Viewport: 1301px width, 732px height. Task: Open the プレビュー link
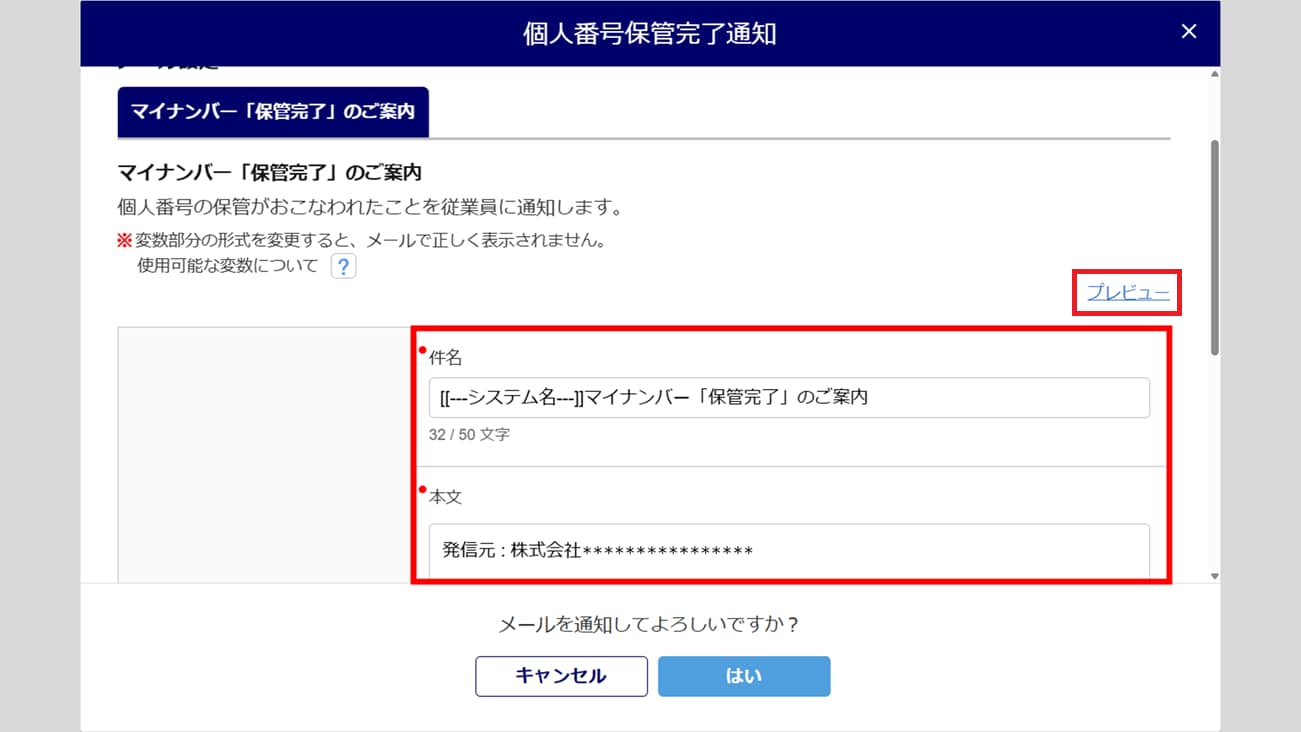pyautogui.click(x=1128, y=292)
